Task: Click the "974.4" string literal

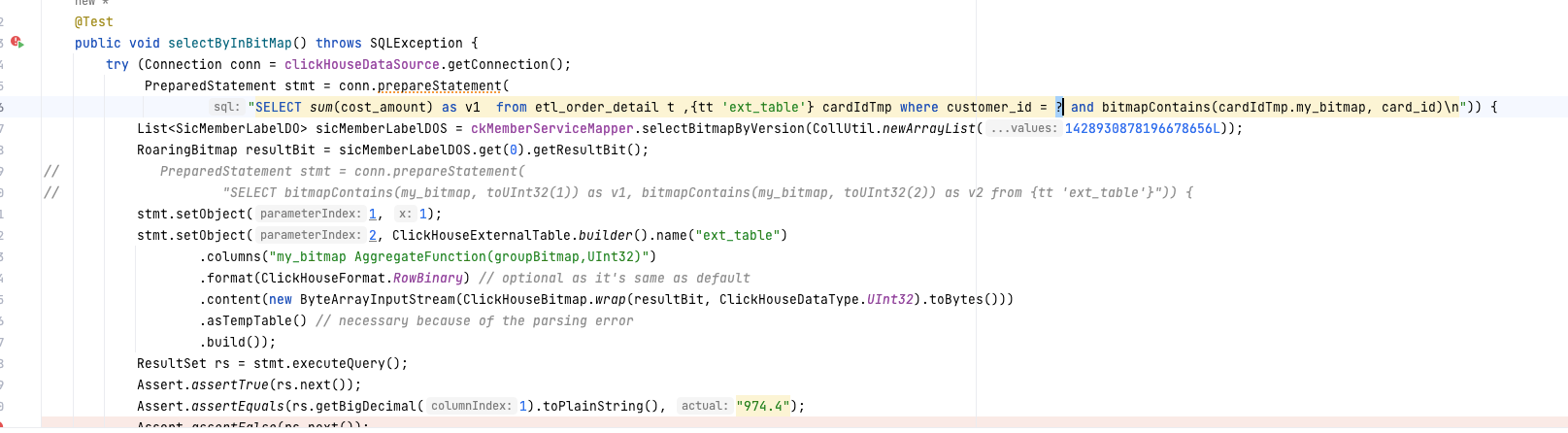Action: (762, 406)
